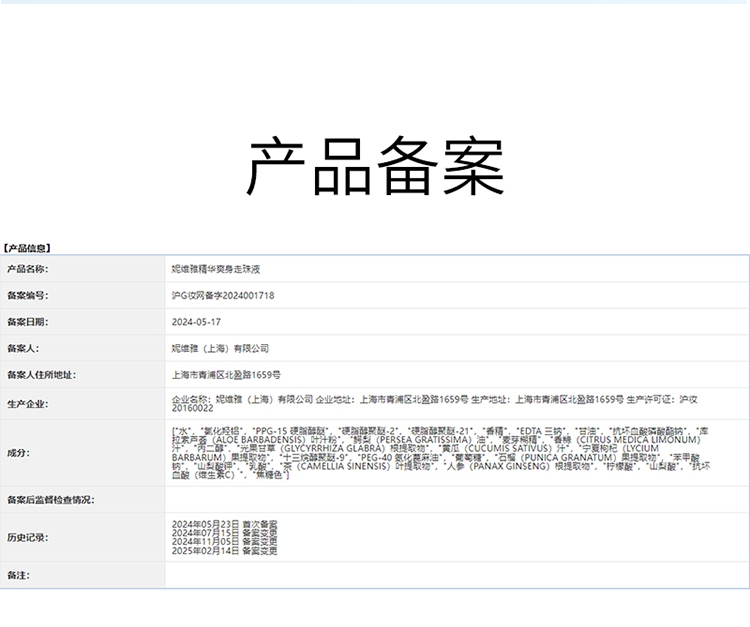Viewport: 750px width, 627px height.
Task: Select product name 妮维雅精华爽身走珠液
Action: [x=217, y=269]
